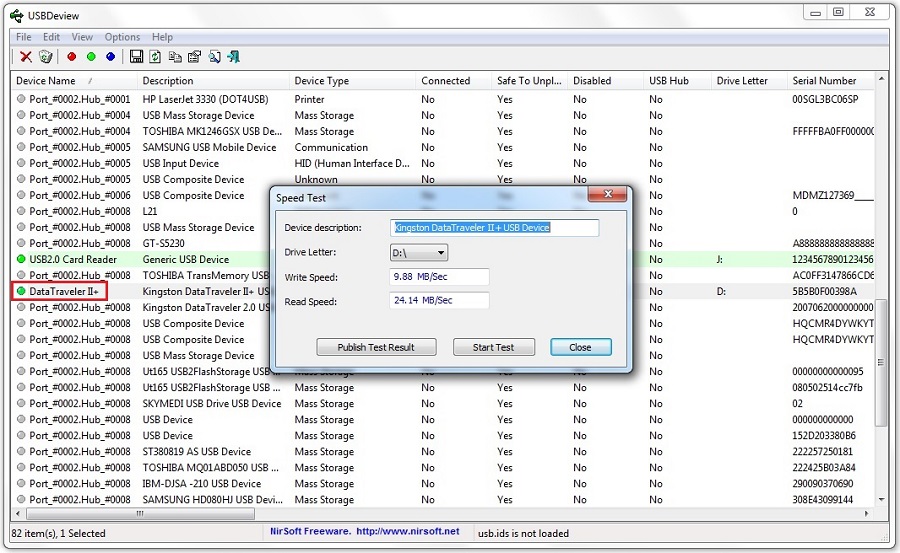Screen dimensions: 900x553
Task: Select the USB2.0 Card Reader row
Action: pyautogui.click(x=443, y=259)
